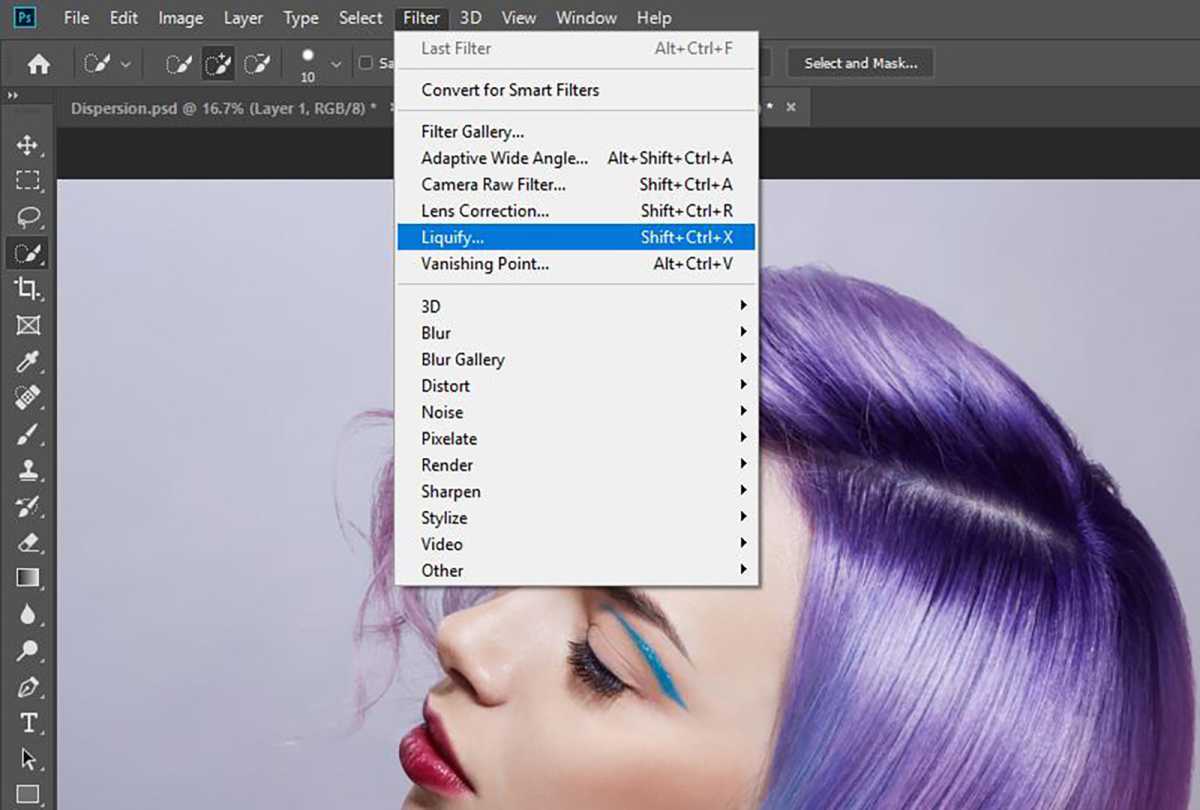
Task: Select the Clone Stamp tool
Action: tap(27, 469)
